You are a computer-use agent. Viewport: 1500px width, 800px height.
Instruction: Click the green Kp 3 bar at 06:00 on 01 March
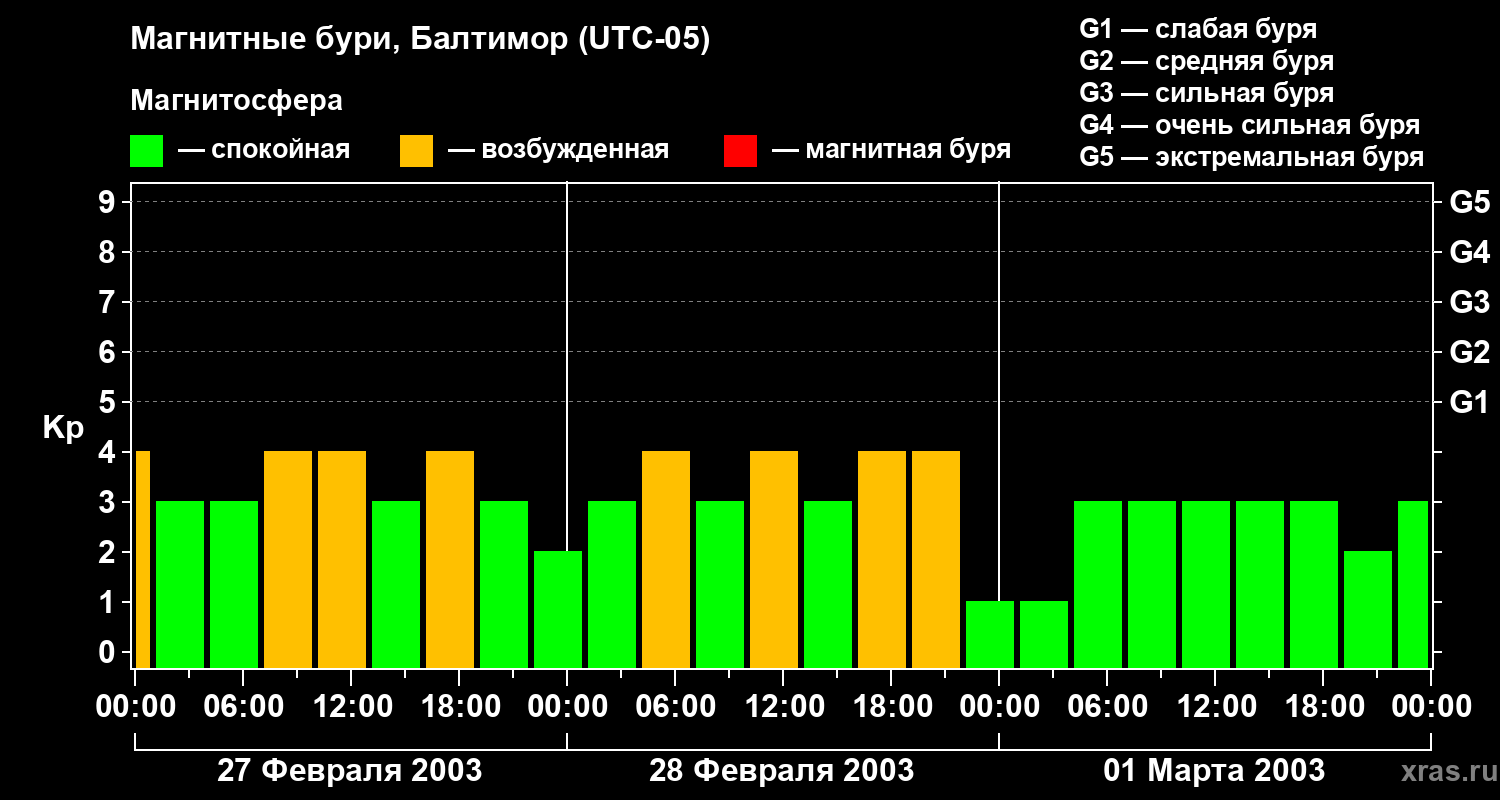coord(1098,584)
